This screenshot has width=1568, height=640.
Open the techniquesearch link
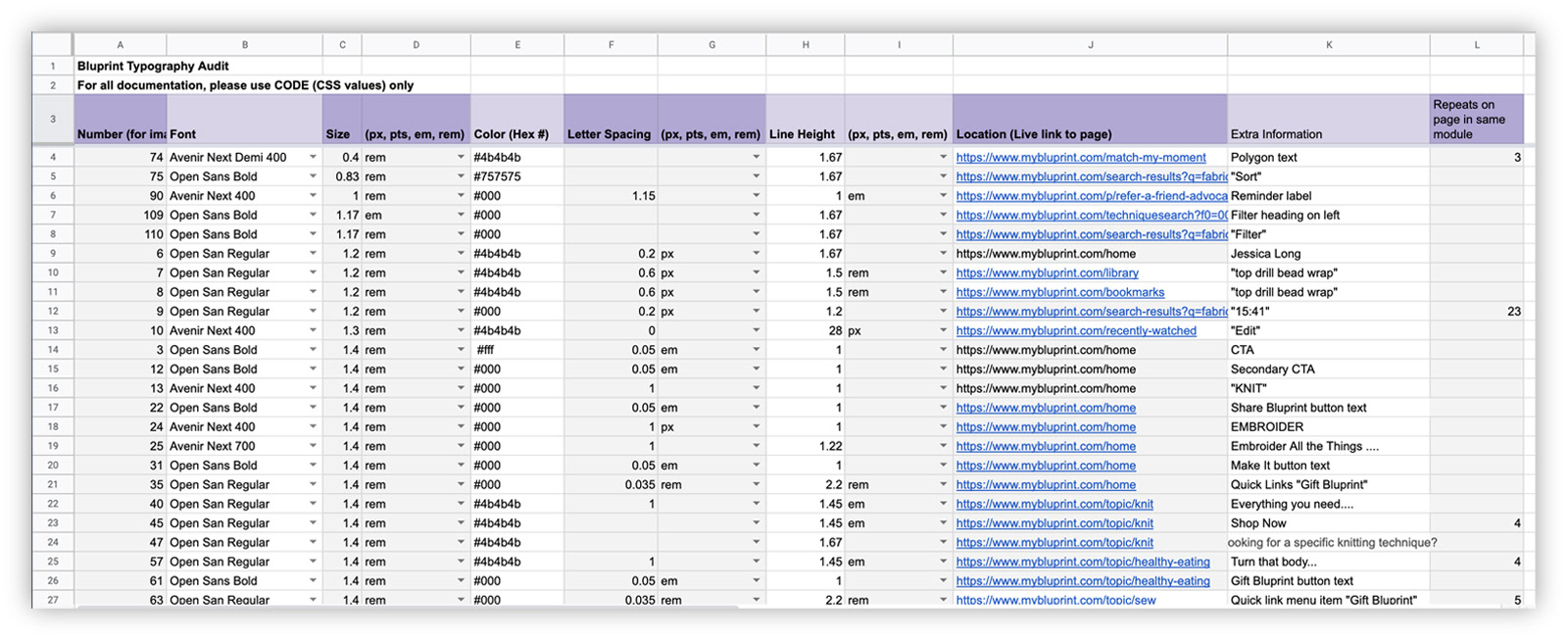[x=1092, y=215]
